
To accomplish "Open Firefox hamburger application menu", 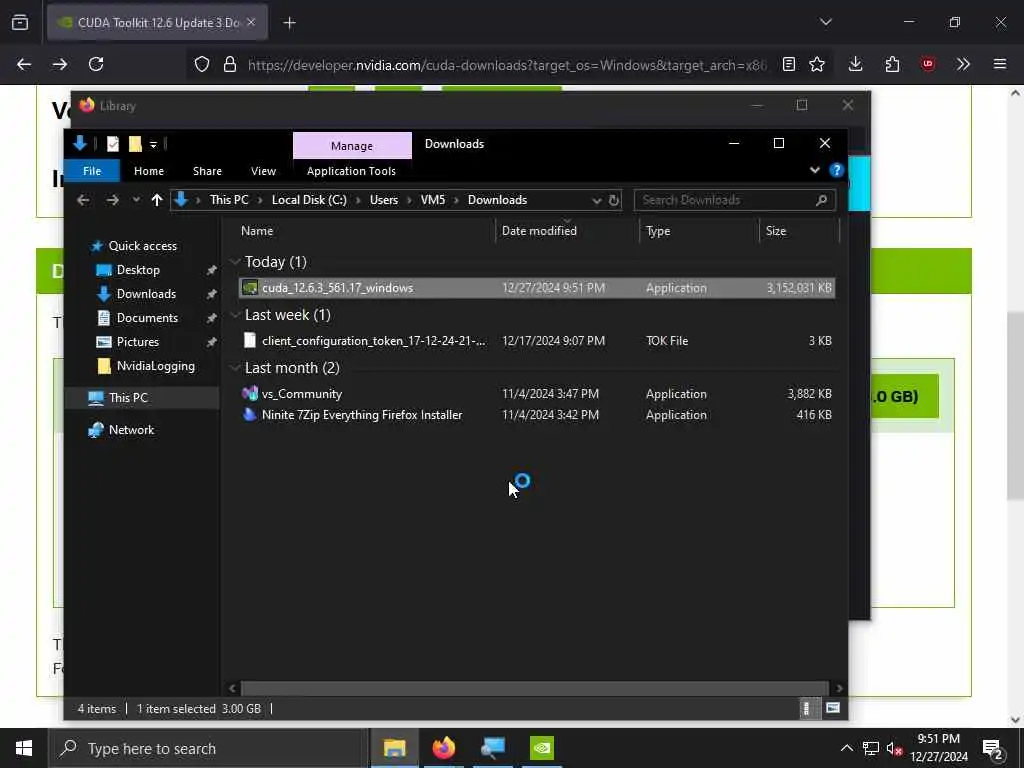I will coord(1000,64).
